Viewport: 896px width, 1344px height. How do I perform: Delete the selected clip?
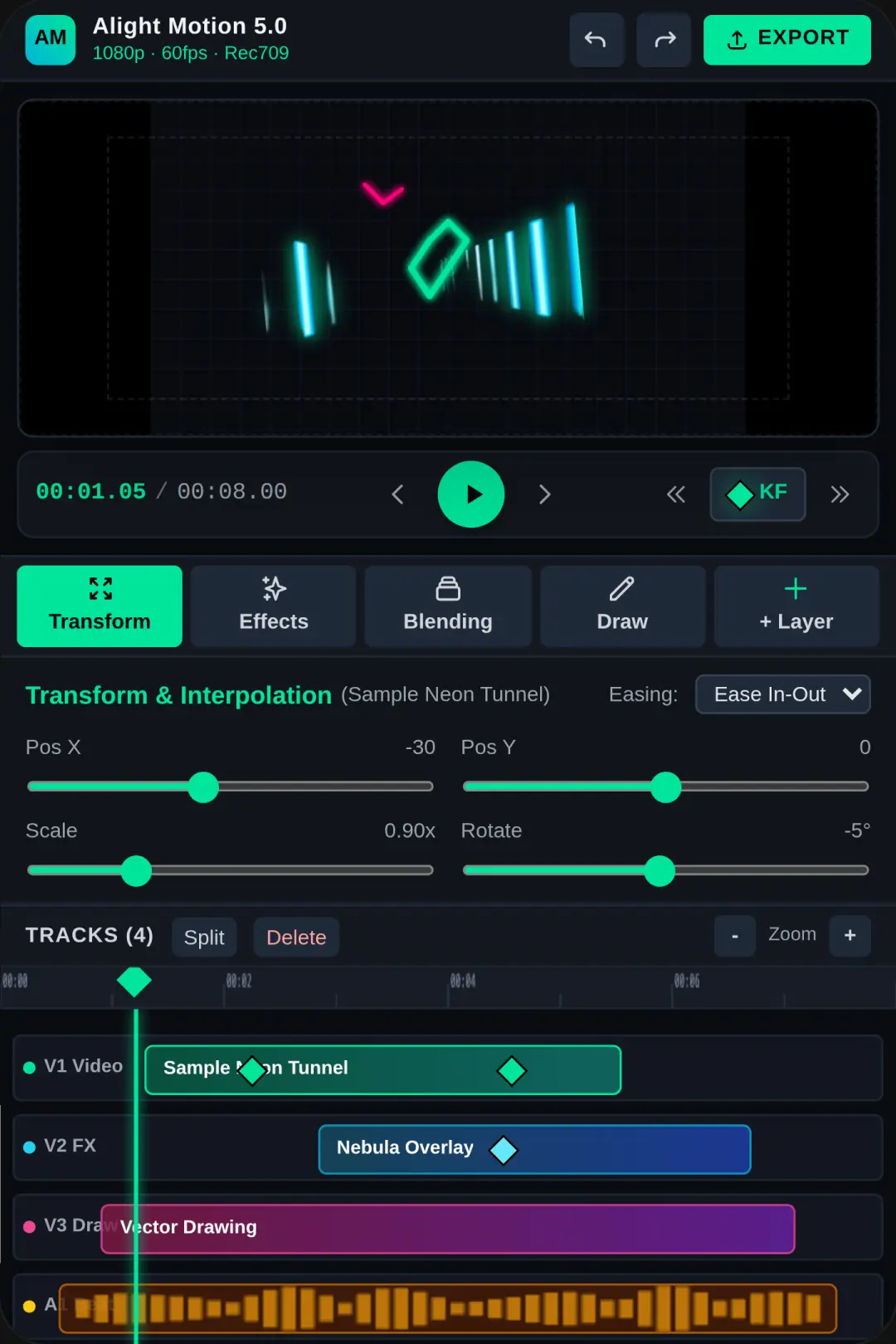coord(296,937)
